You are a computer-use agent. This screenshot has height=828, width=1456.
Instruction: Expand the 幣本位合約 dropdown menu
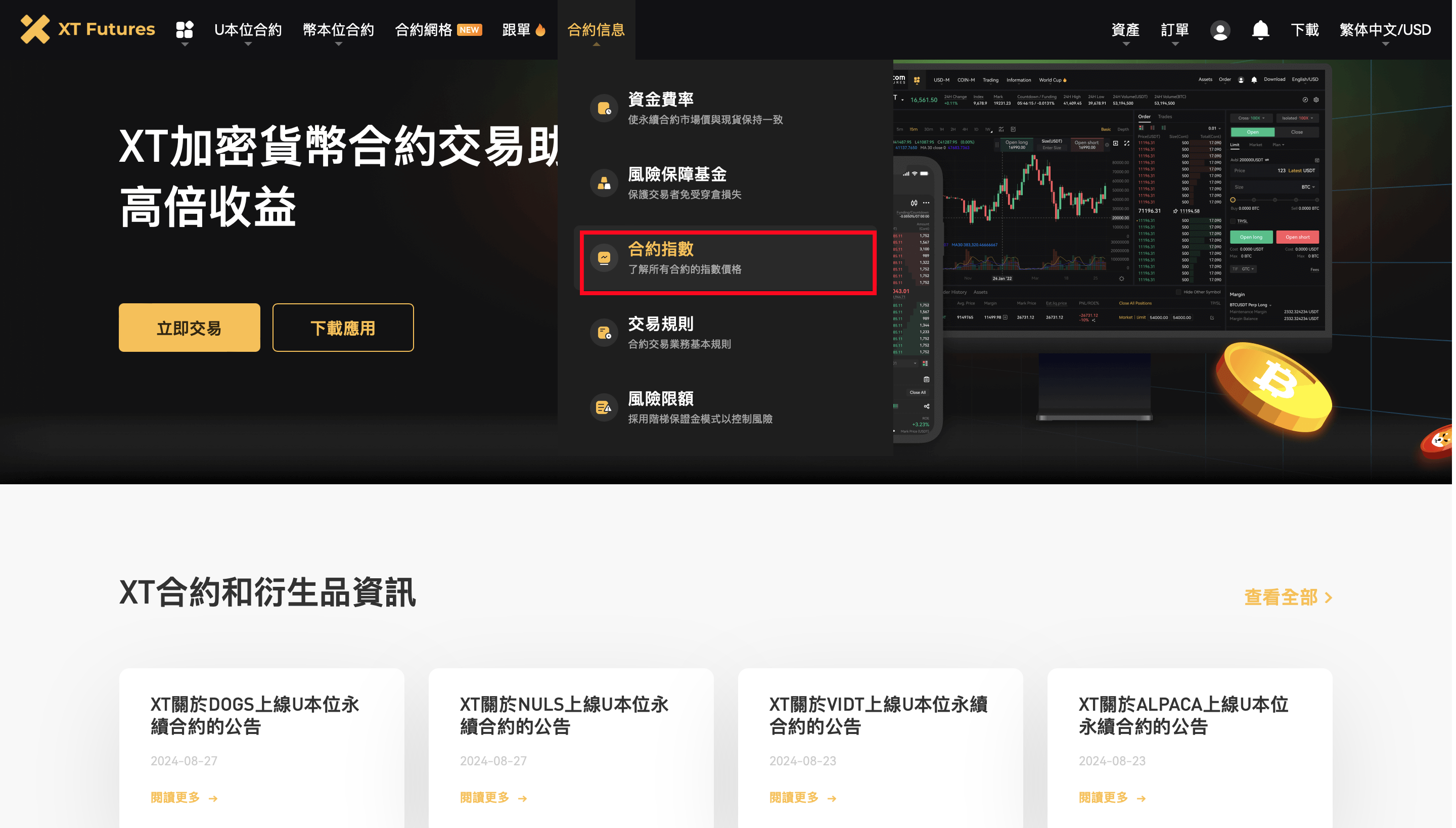click(x=338, y=30)
